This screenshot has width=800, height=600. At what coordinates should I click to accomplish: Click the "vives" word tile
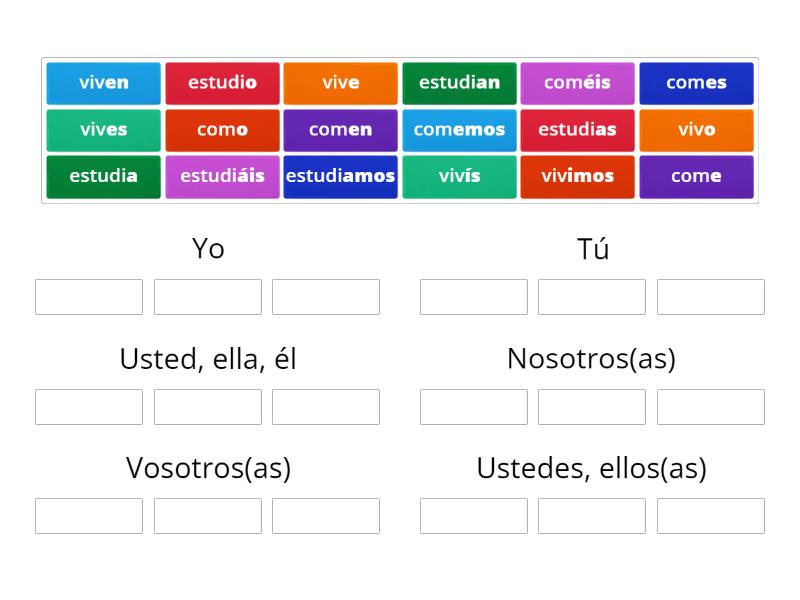click(x=103, y=130)
